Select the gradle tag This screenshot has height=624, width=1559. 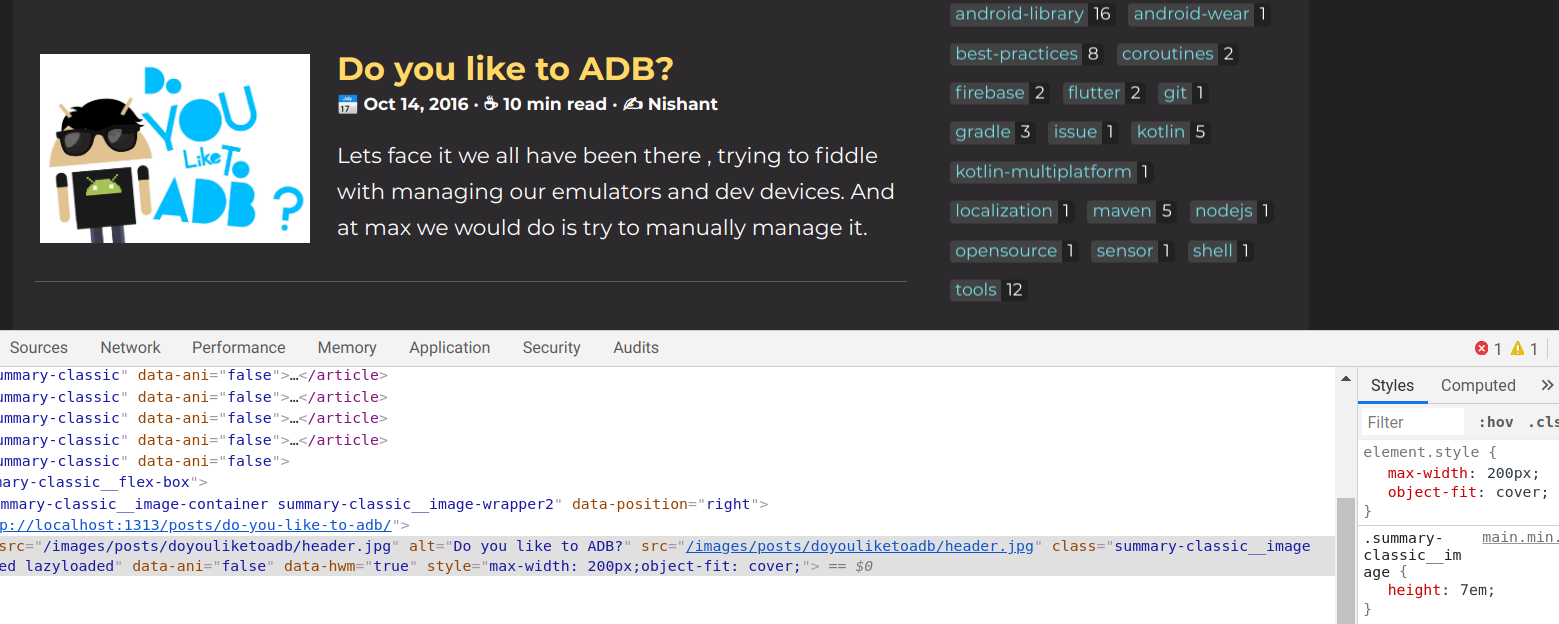pyautogui.click(x=983, y=132)
